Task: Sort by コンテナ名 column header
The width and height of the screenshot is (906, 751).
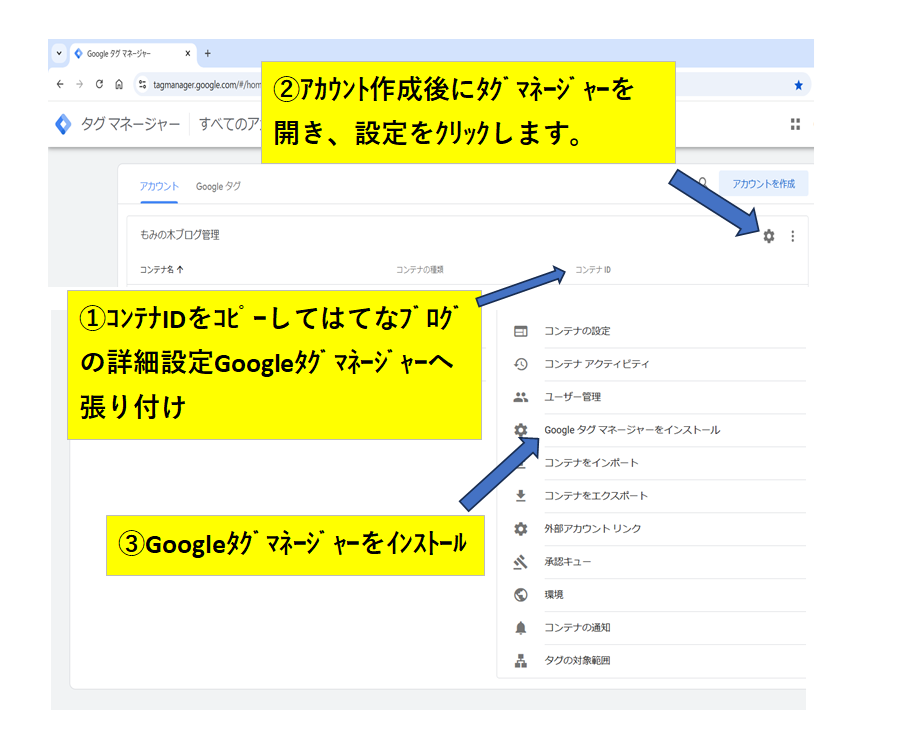Action: 161,270
